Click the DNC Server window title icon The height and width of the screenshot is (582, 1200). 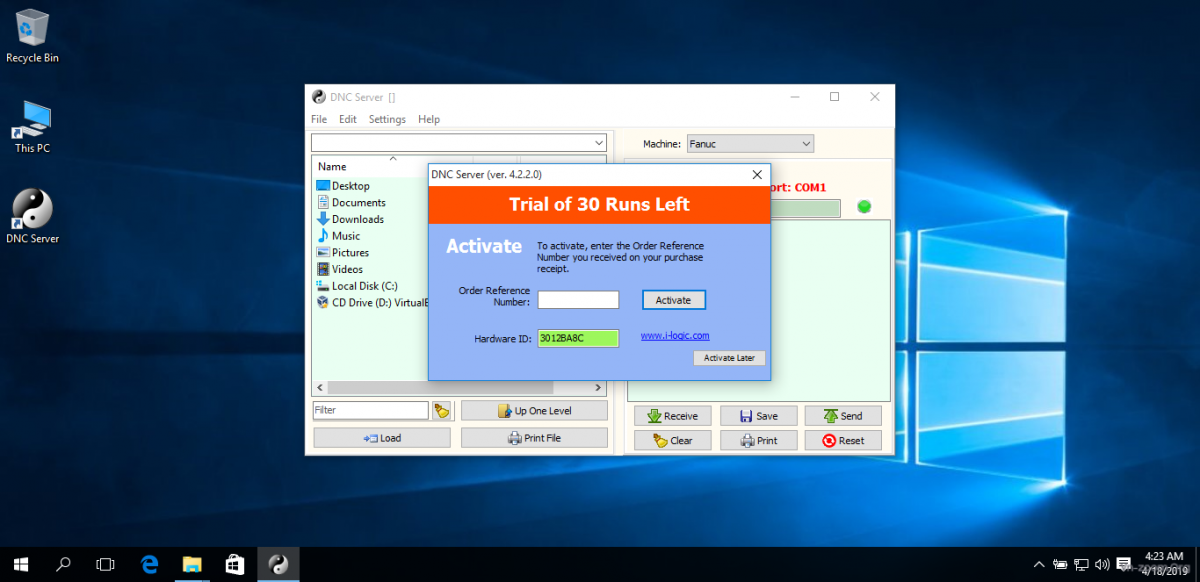point(319,97)
